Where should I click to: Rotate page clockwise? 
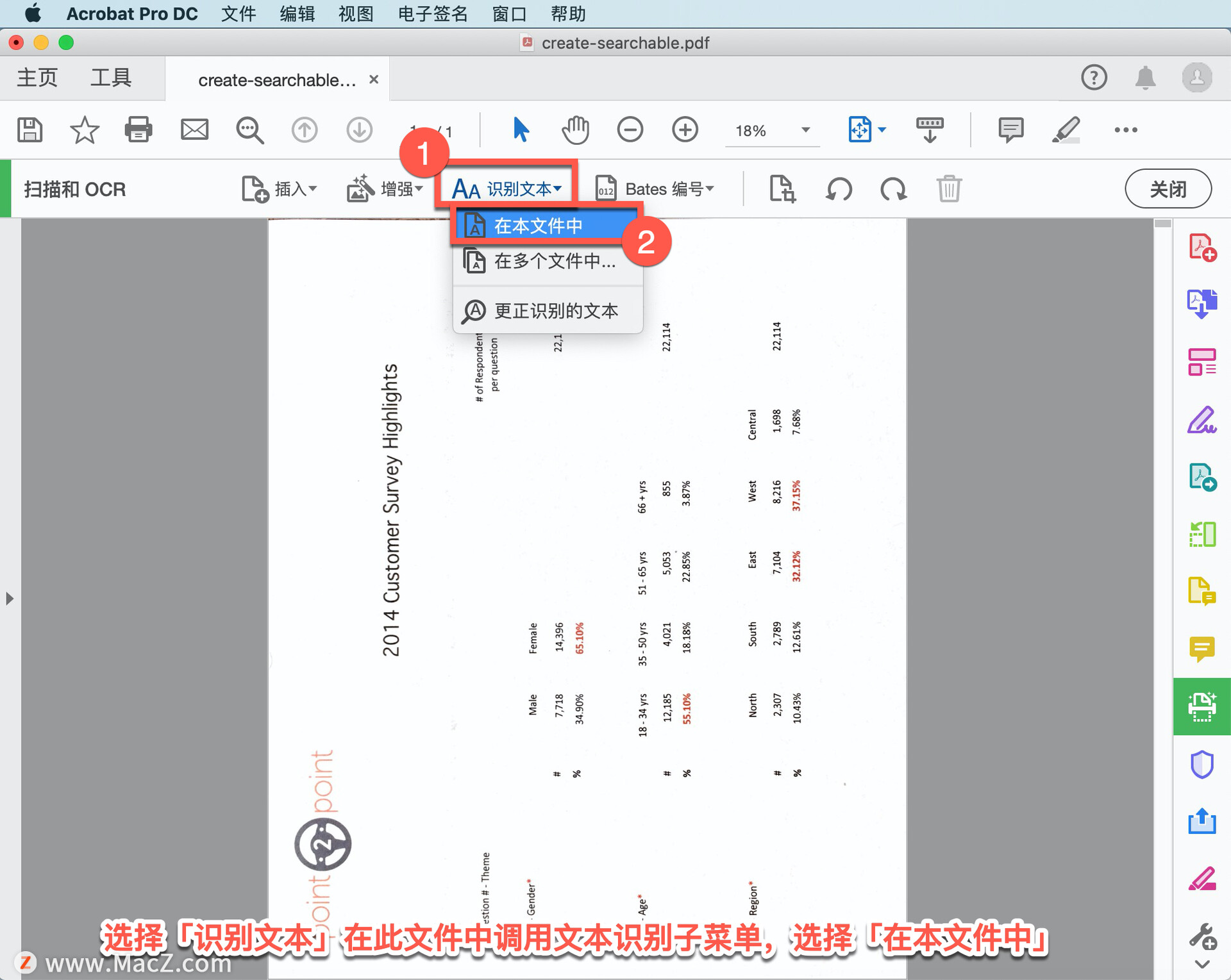[894, 189]
